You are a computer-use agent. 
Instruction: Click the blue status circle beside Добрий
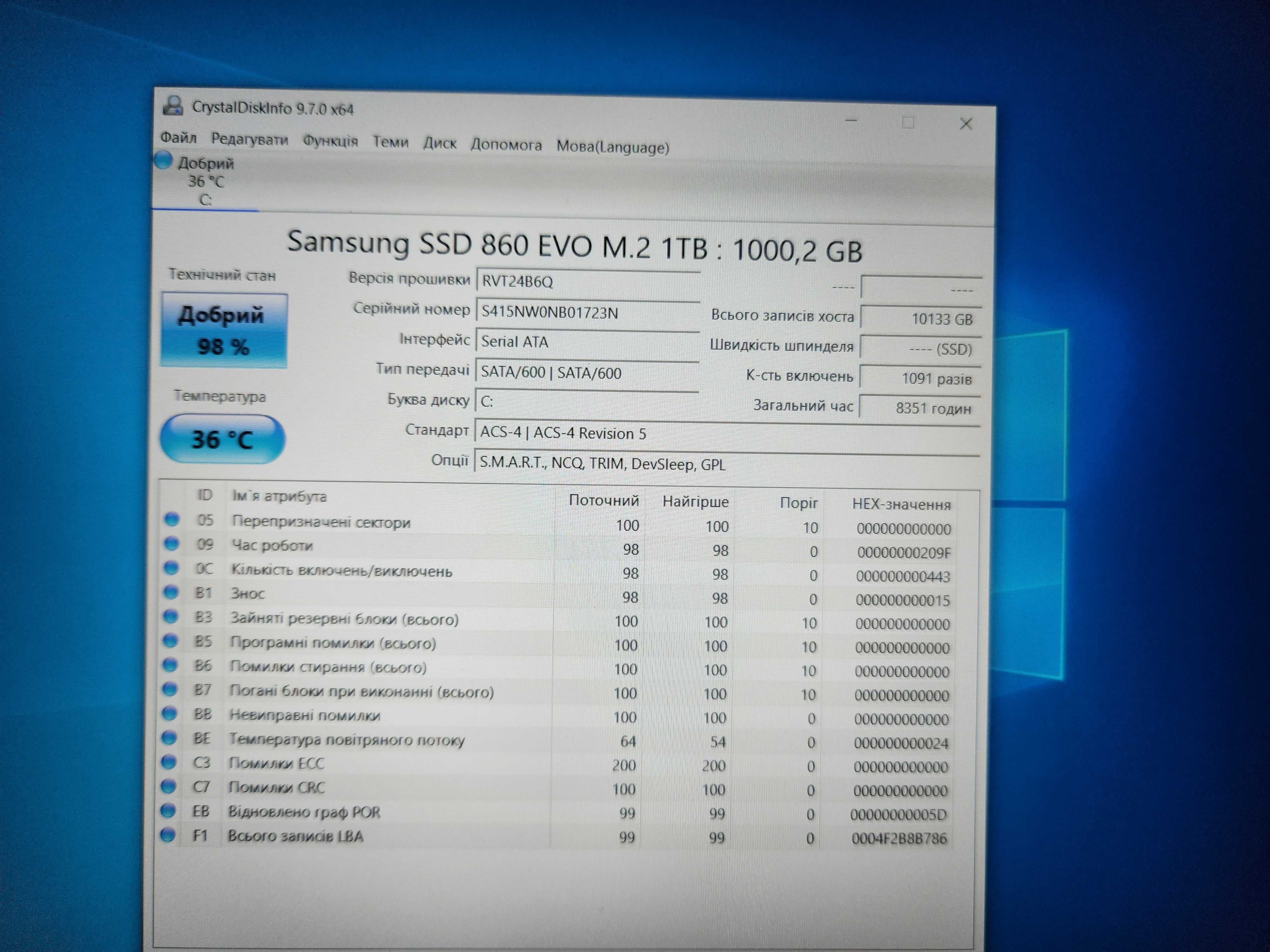tap(163, 160)
